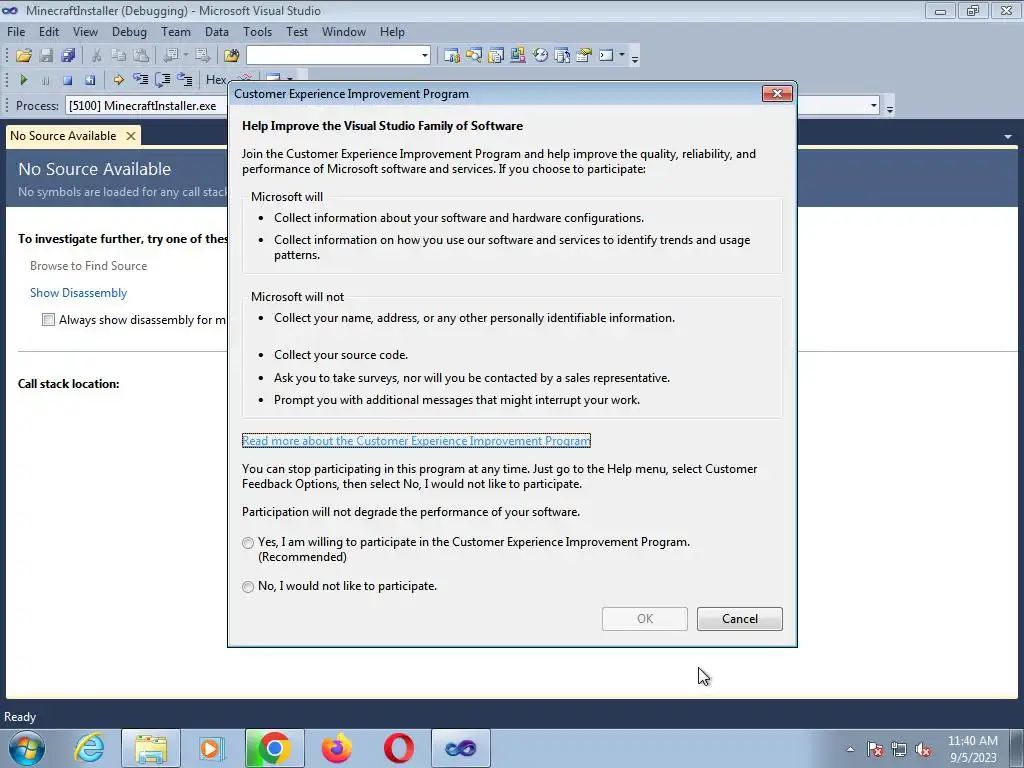Click the Break All pause icon
Viewport: 1024px width, 768px height.
pos(45,80)
